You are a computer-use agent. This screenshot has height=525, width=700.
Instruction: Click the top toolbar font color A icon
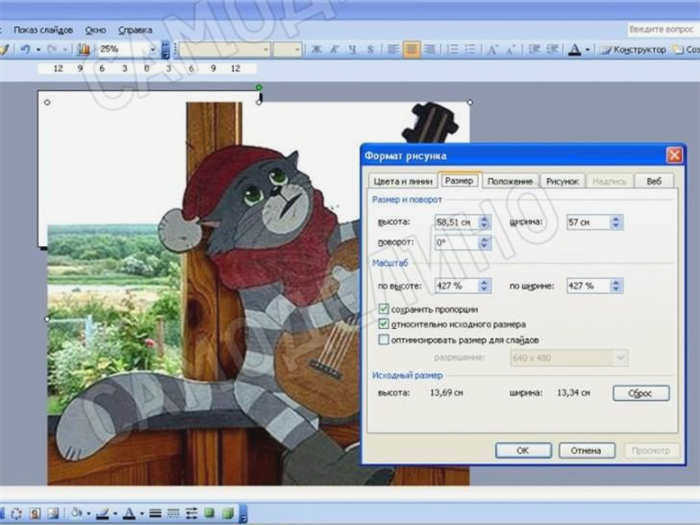[575, 50]
